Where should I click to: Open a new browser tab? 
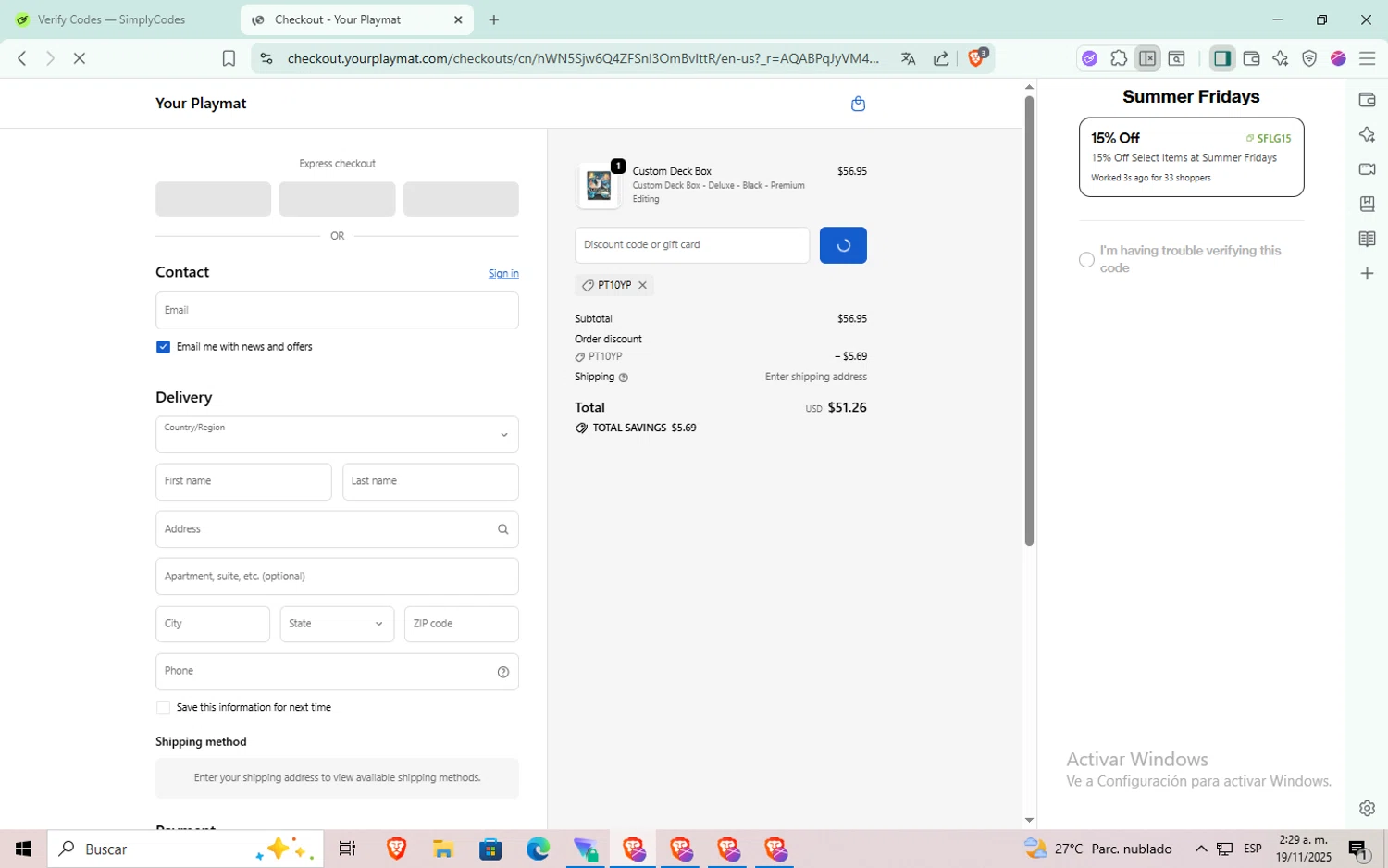pyautogui.click(x=494, y=19)
